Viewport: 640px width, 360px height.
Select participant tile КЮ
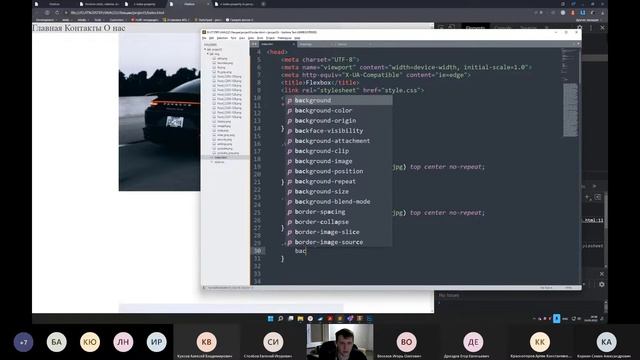[x=90, y=342]
